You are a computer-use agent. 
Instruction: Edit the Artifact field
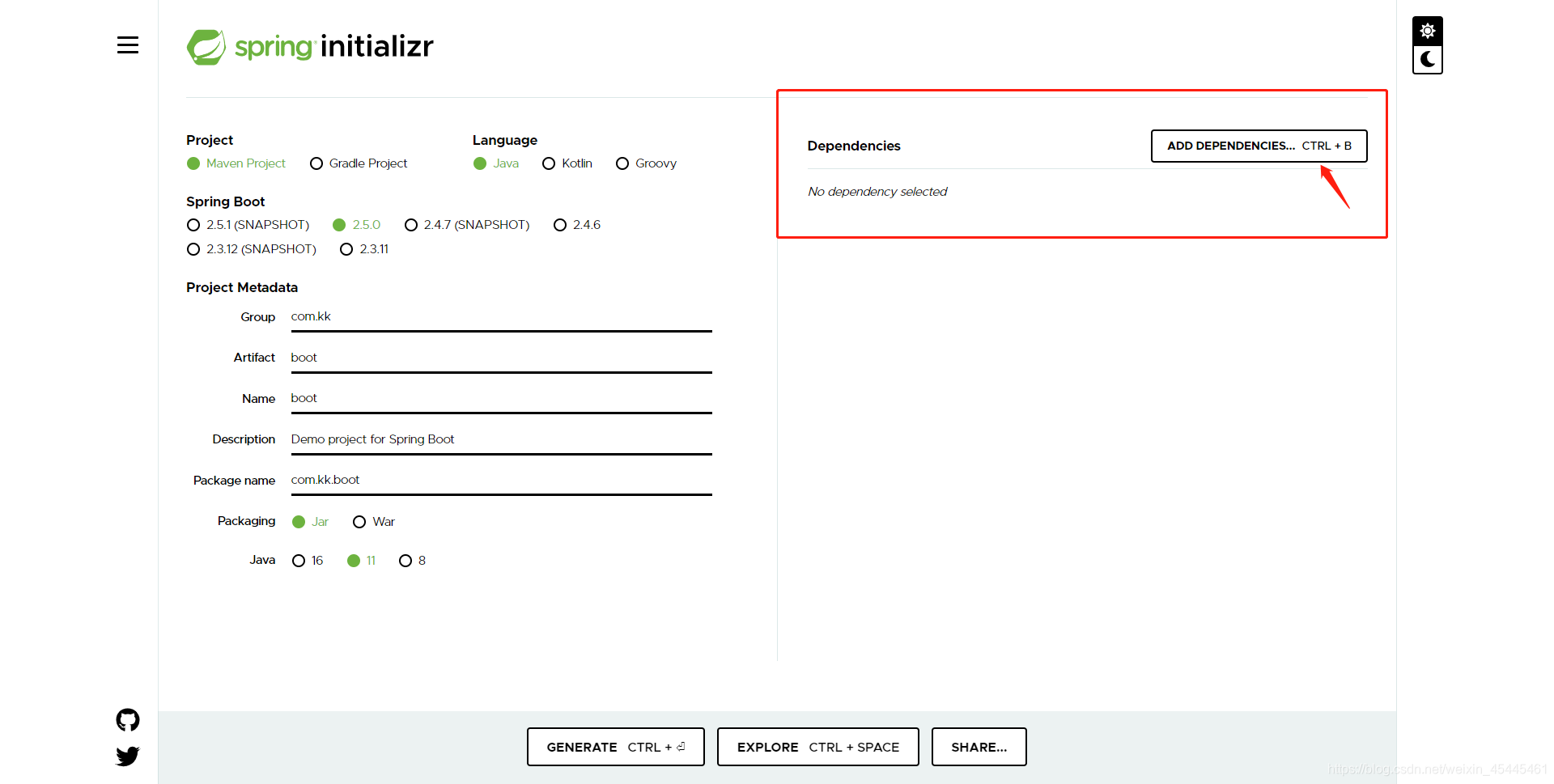coord(501,358)
